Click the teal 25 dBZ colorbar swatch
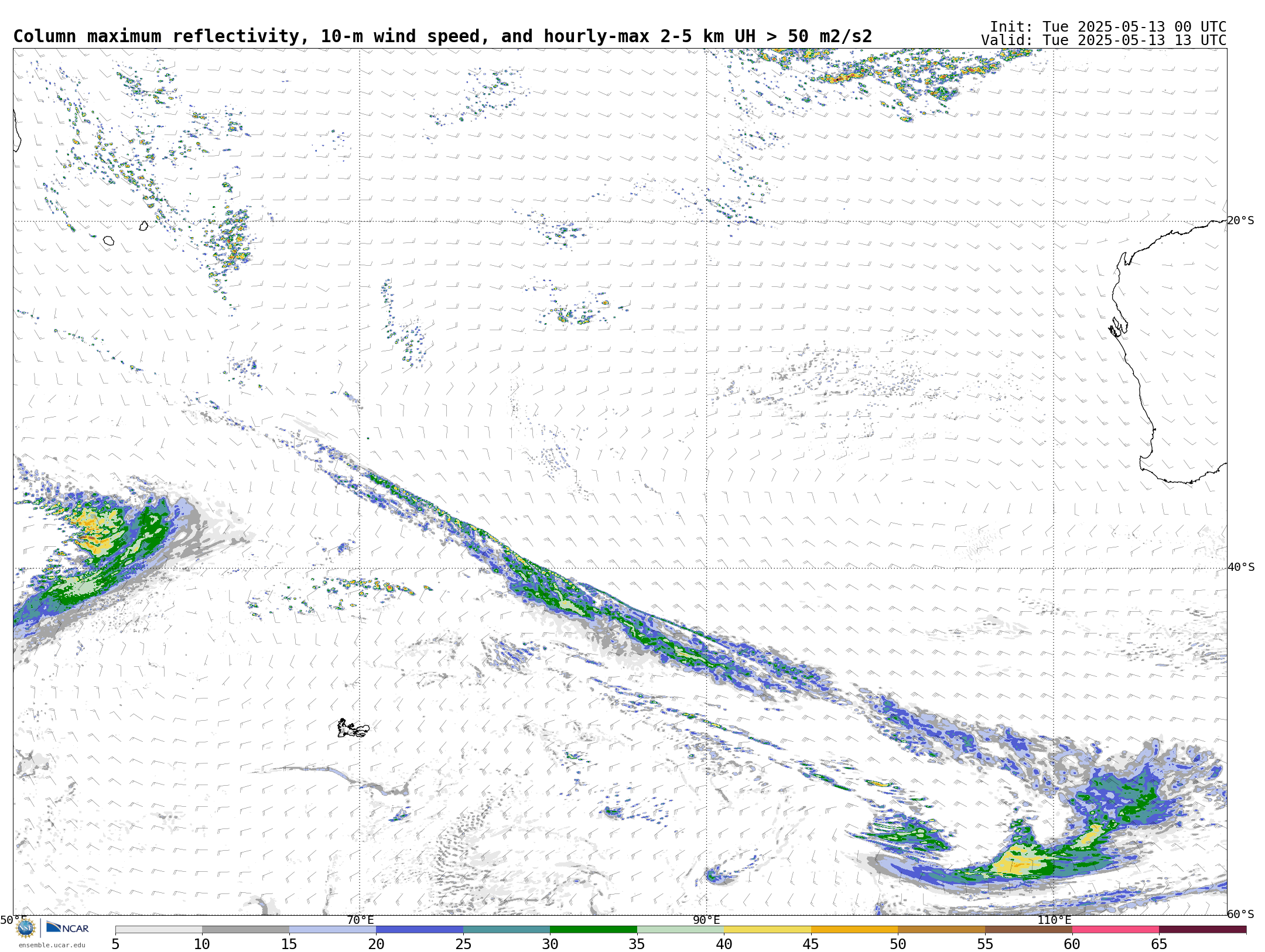This screenshot has width=1265, height=952. click(507, 930)
